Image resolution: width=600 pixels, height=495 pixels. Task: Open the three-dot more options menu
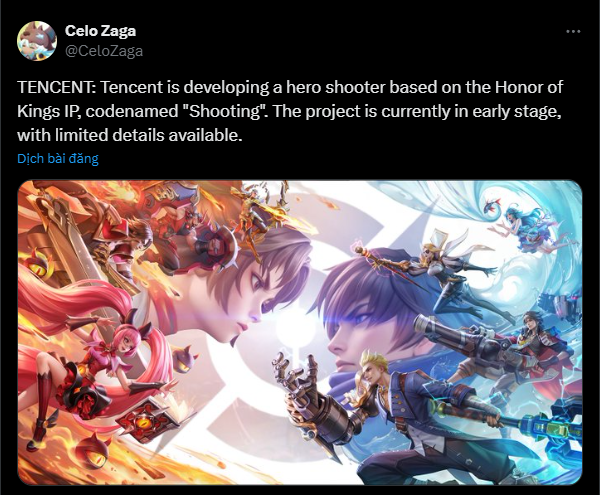pos(573,31)
